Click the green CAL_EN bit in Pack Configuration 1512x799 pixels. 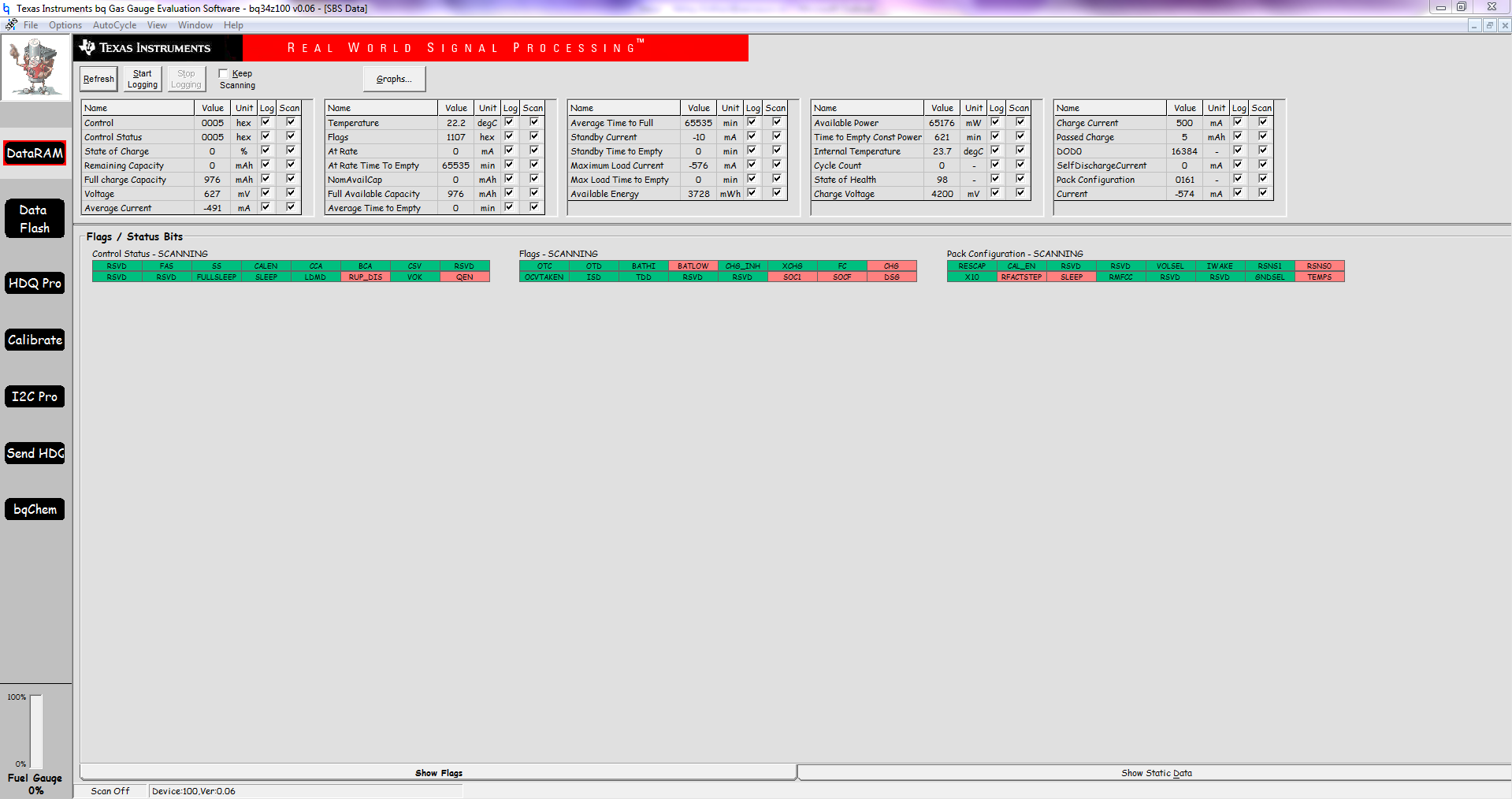tap(1022, 266)
